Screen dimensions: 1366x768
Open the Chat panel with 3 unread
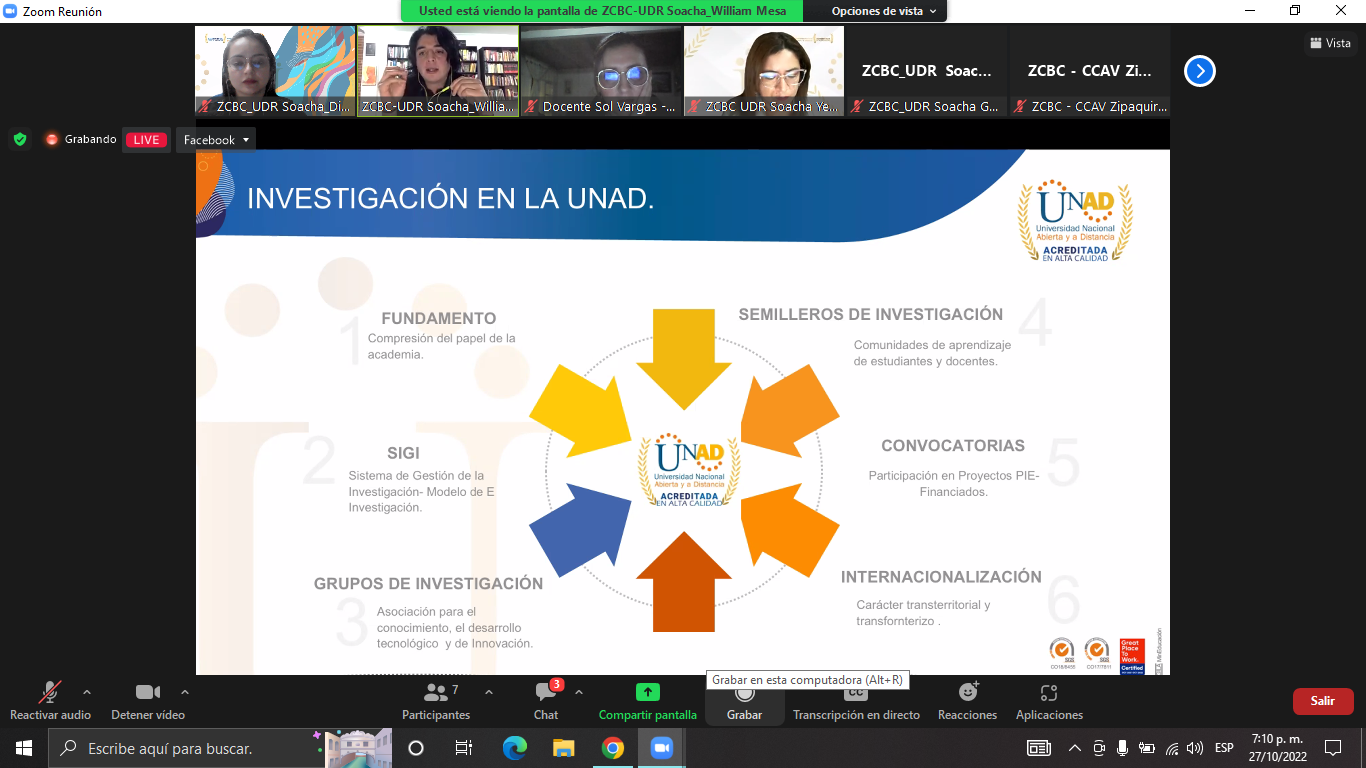pyautogui.click(x=546, y=701)
